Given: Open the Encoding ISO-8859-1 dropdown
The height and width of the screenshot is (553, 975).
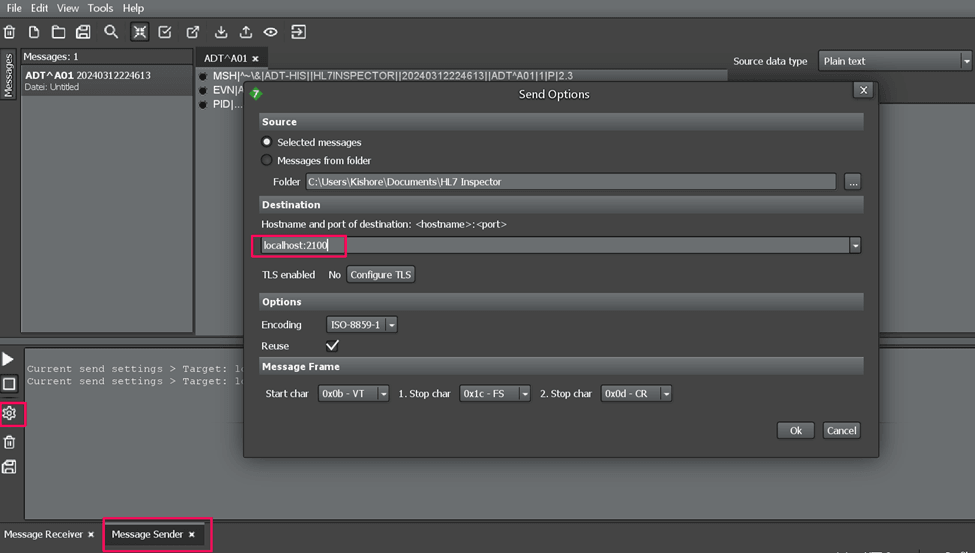Looking at the screenshot, I should click(362, 325).
